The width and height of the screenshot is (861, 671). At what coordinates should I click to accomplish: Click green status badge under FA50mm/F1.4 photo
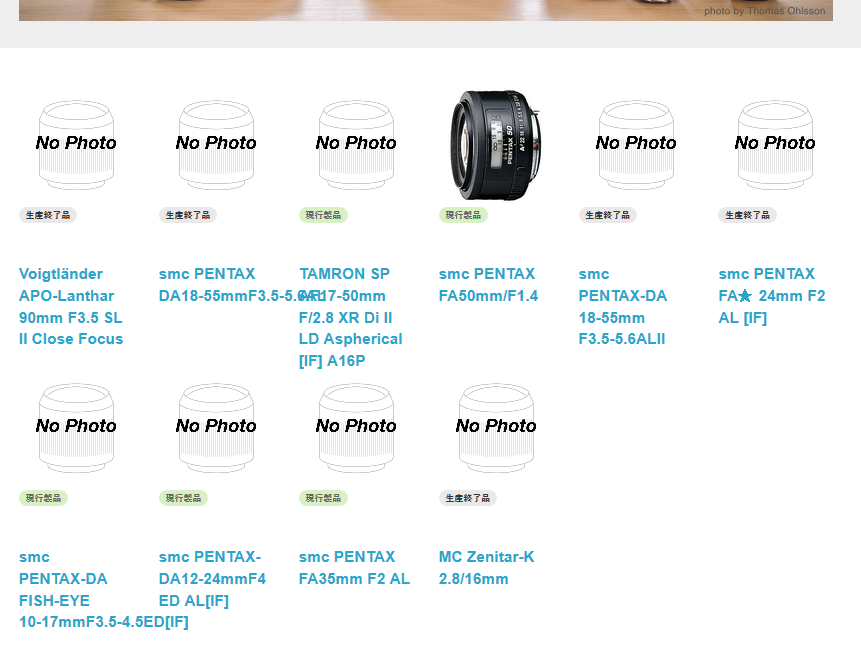pos(463,215)
